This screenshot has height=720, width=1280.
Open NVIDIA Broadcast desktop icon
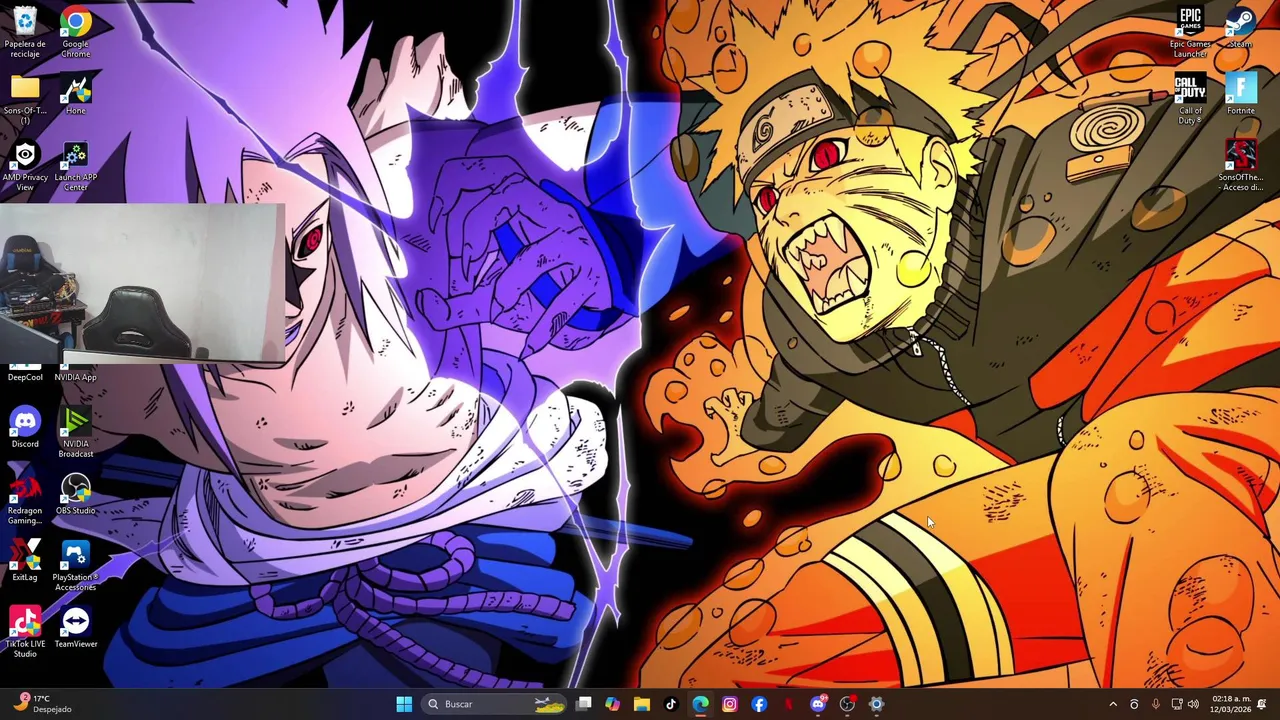point(75,432)
